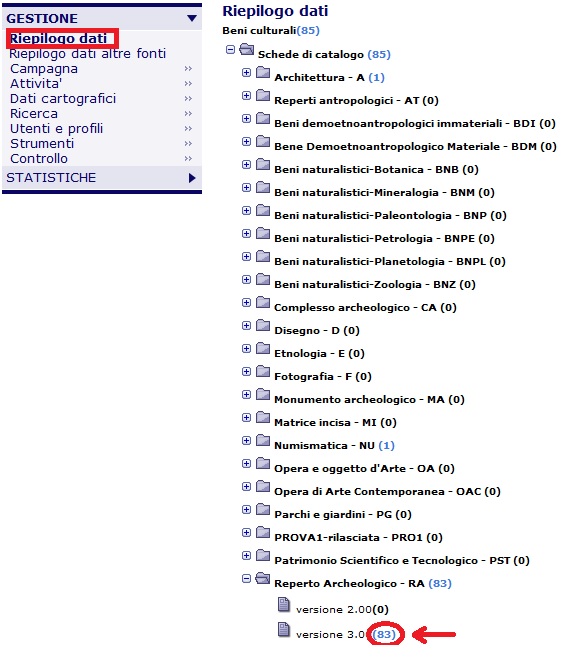Click the folder icon next to Fotografia - F
Viewport: 572px width, 668px height.
tap(263, 371)
